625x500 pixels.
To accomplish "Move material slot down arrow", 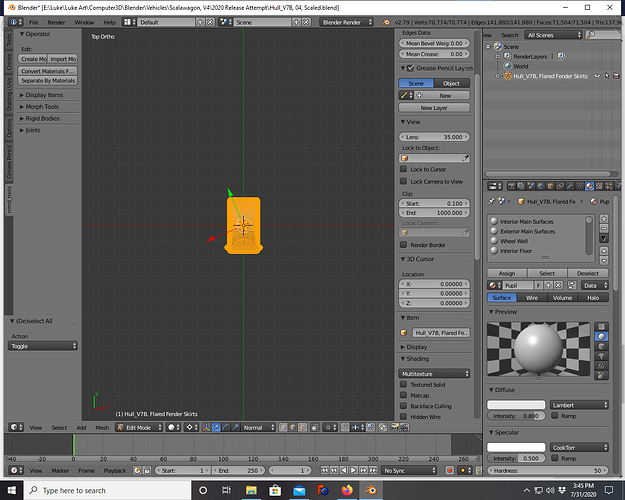I will [x=604, y=260].
